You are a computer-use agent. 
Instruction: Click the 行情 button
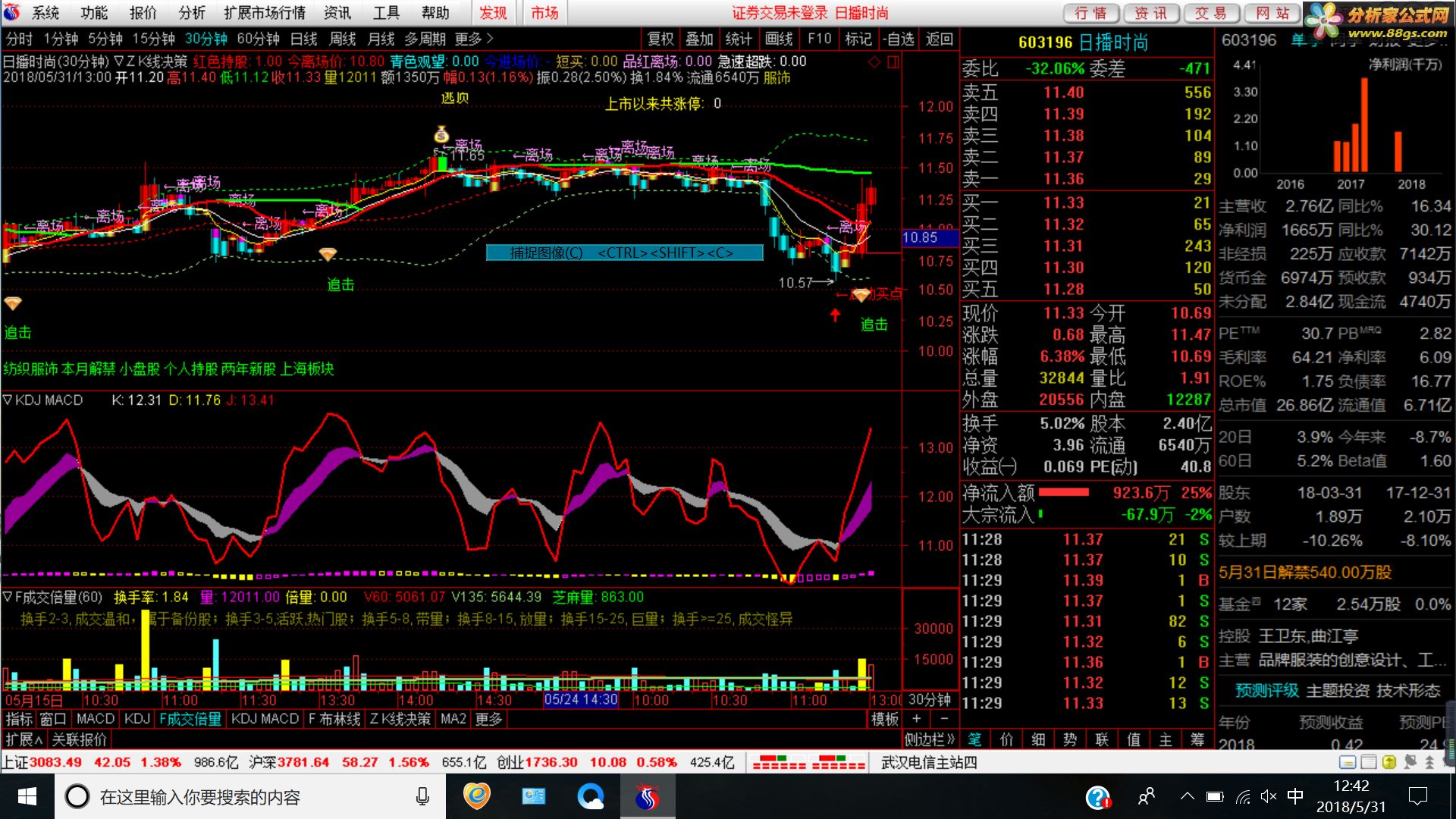click(1090, 13)
